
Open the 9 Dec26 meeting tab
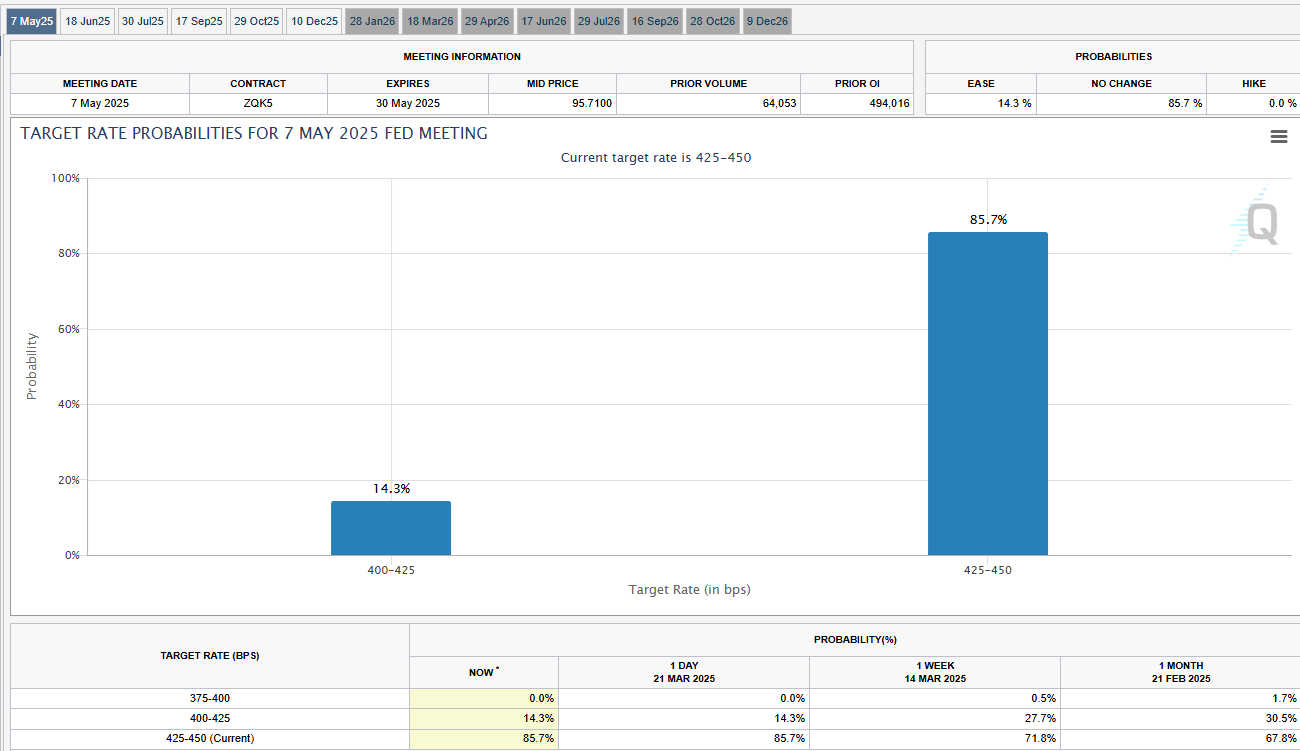(767, 21)
